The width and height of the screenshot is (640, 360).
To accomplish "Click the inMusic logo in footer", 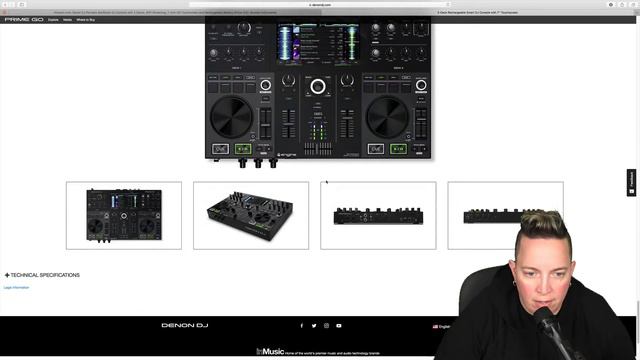I will 270,351.
